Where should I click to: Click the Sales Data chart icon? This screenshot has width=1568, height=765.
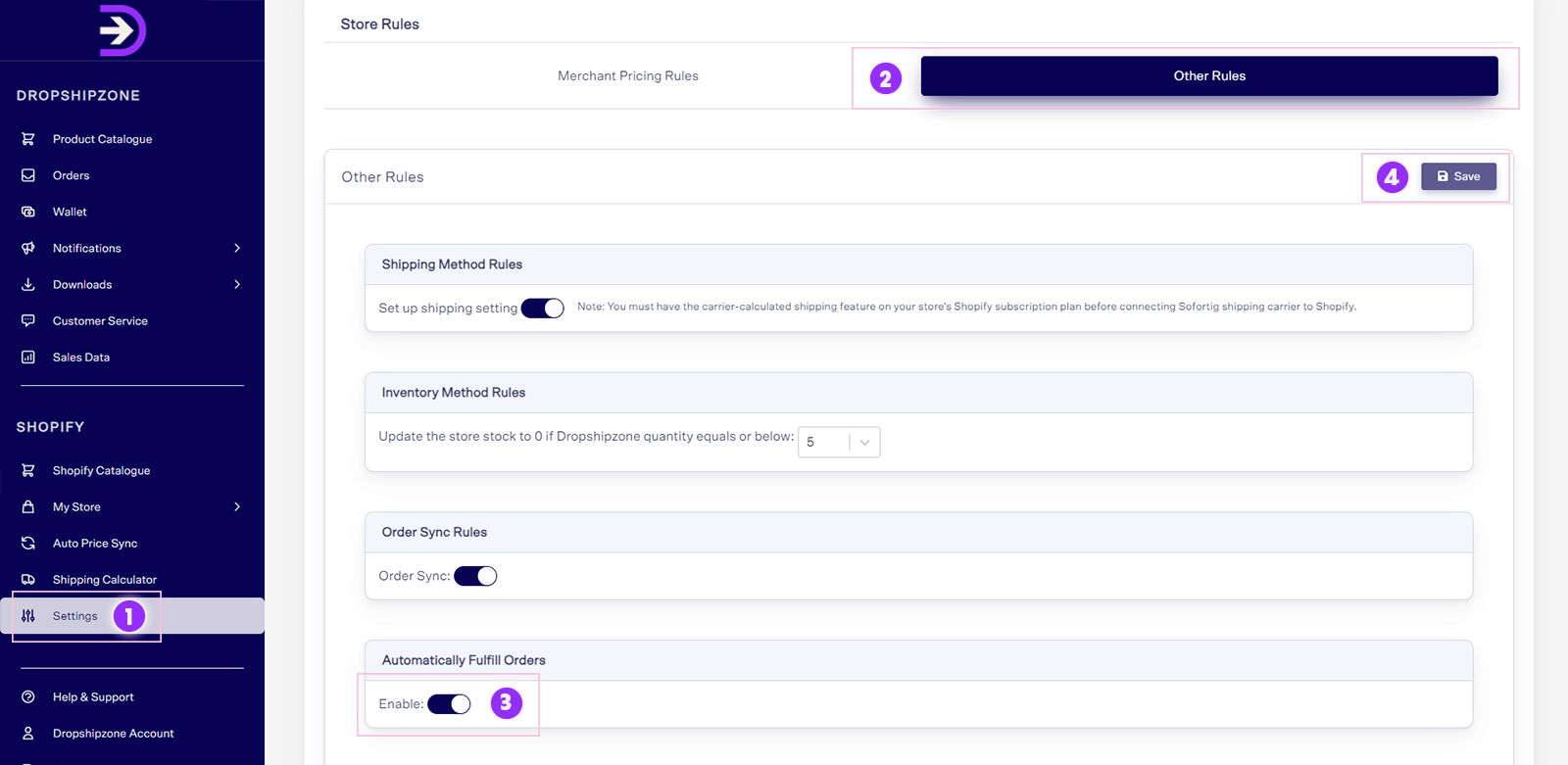pyautogui.click(x=28, y=358)
